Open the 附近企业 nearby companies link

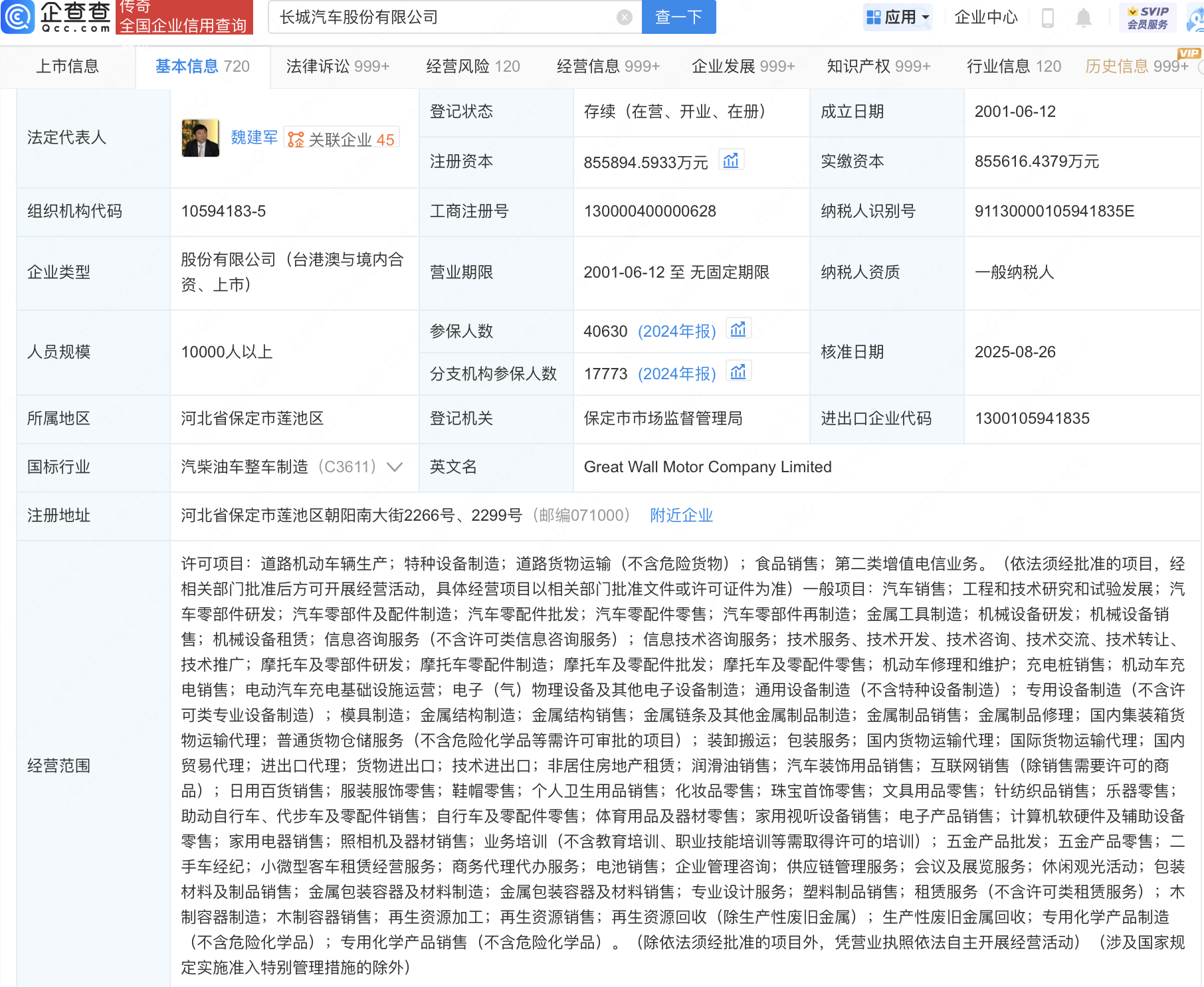point(681,515)
